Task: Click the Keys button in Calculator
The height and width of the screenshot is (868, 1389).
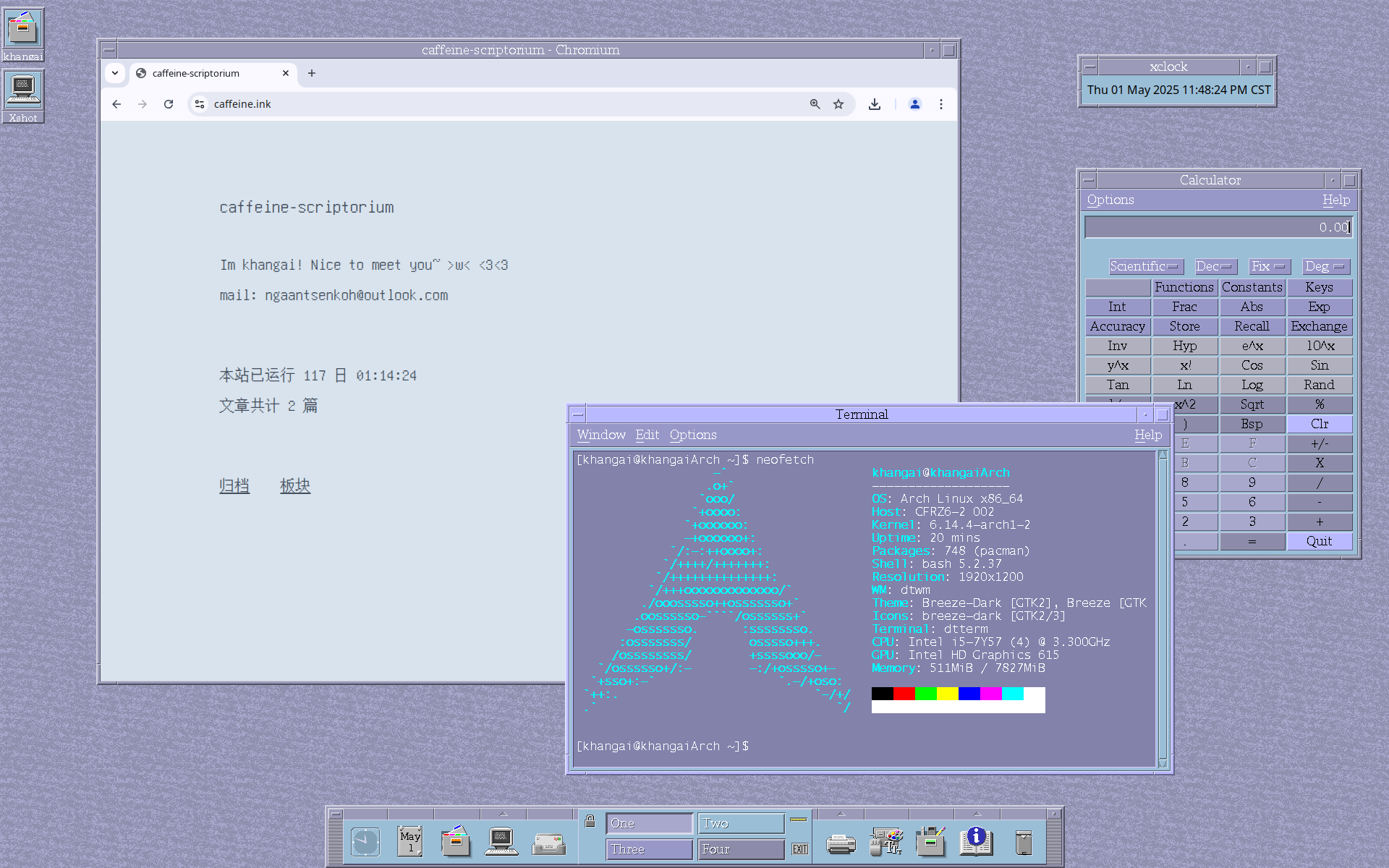Action: tap(1319, 287)
